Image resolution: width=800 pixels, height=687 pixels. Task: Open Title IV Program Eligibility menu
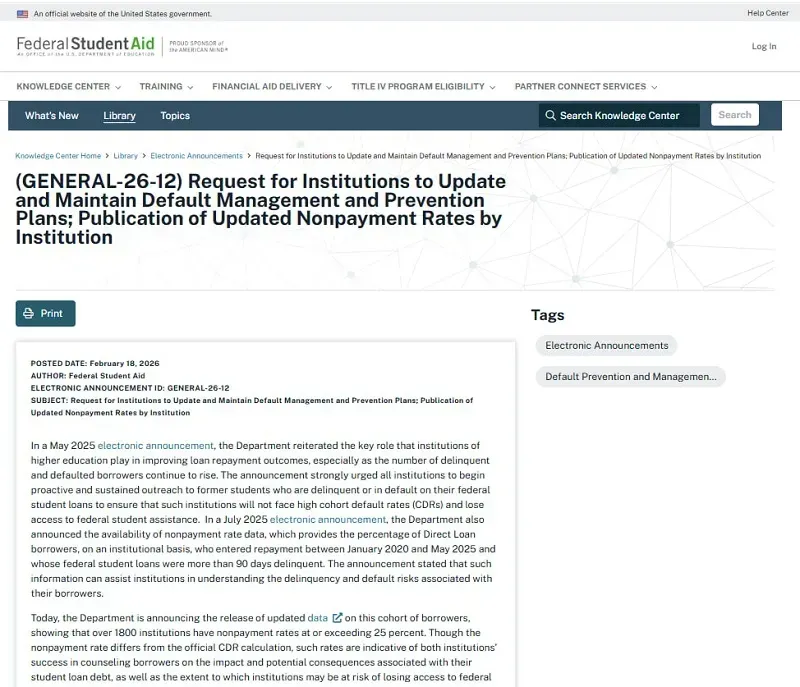[423, 87]
